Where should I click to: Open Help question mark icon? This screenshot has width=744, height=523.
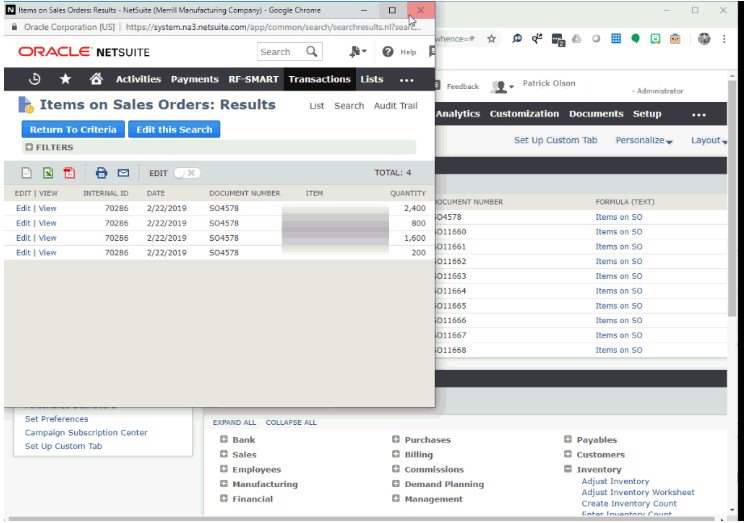[x=388, y=52]
